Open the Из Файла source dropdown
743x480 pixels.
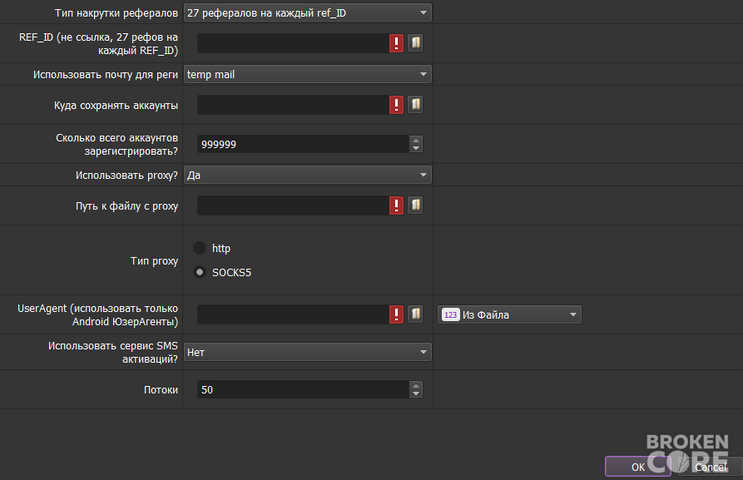click(x=509, y=315)
